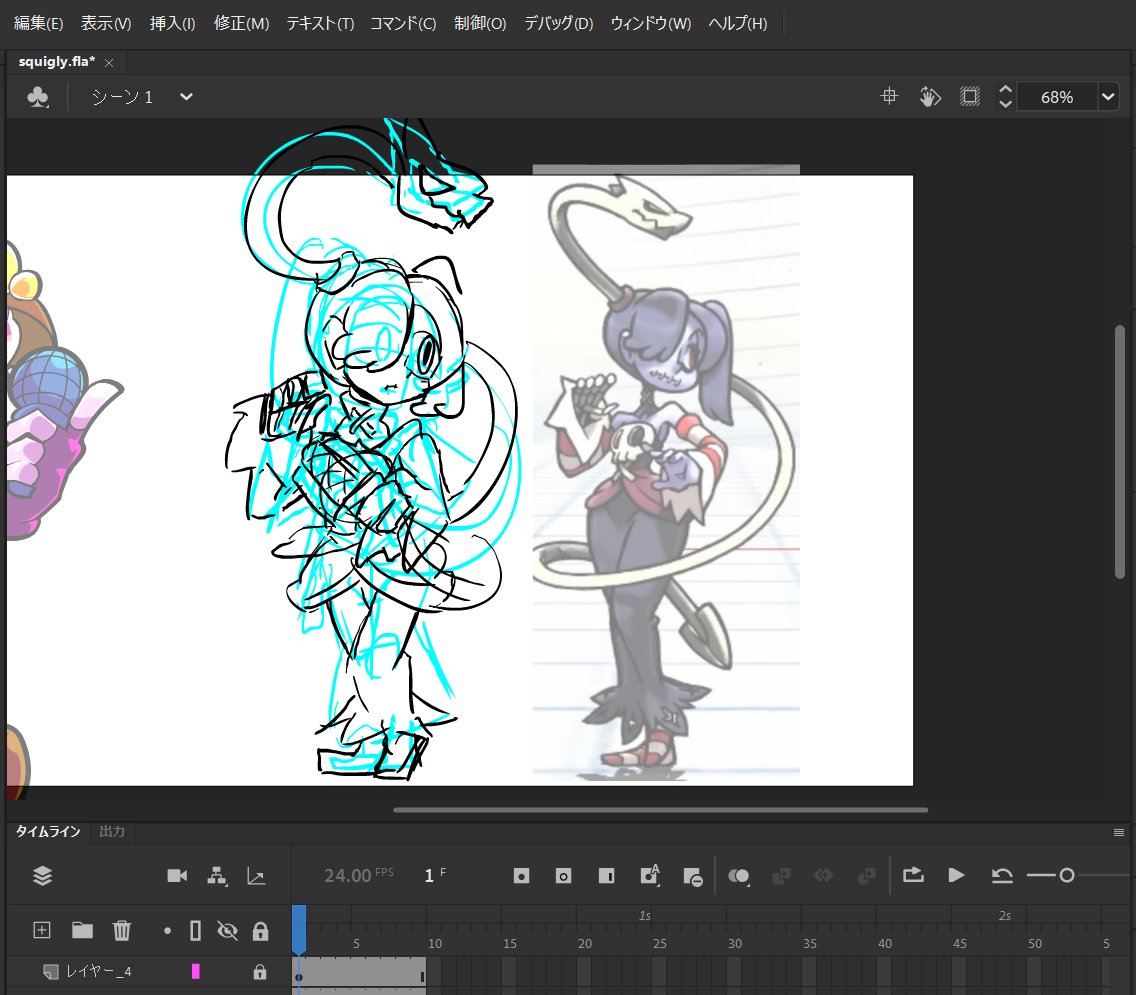This screenshot has width=1136, height=995.
Task: Toggle clip content outside stage icon
Action: click(x=969, y=96)
